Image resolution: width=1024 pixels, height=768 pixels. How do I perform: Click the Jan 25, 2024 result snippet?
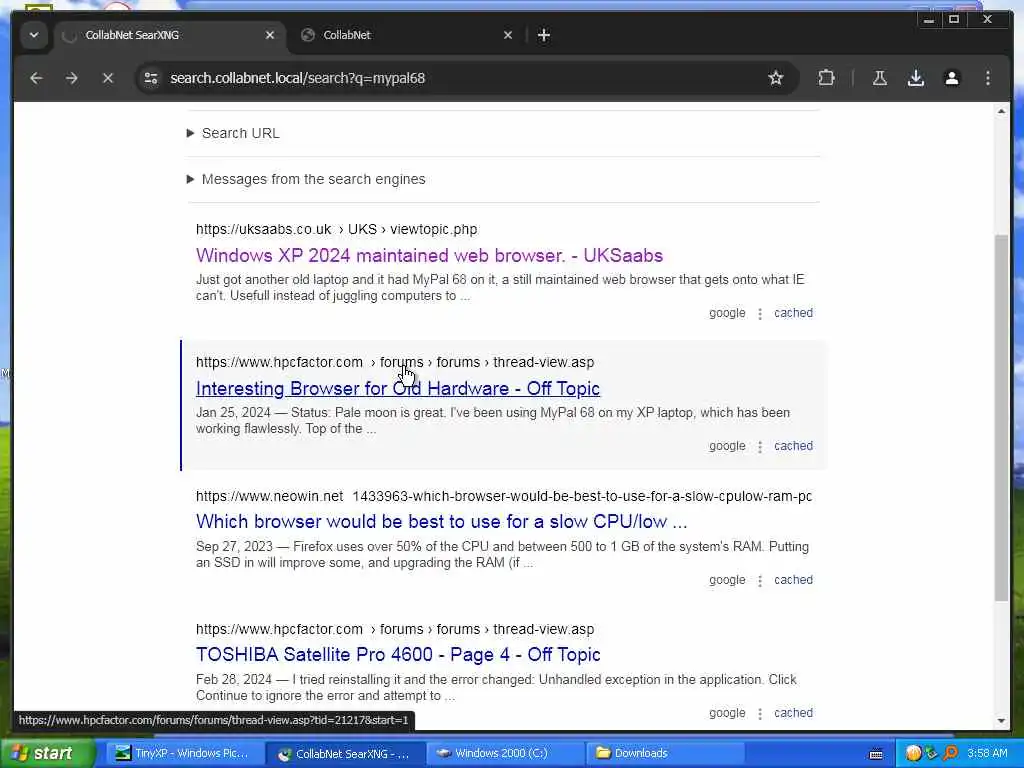[493, 421]
